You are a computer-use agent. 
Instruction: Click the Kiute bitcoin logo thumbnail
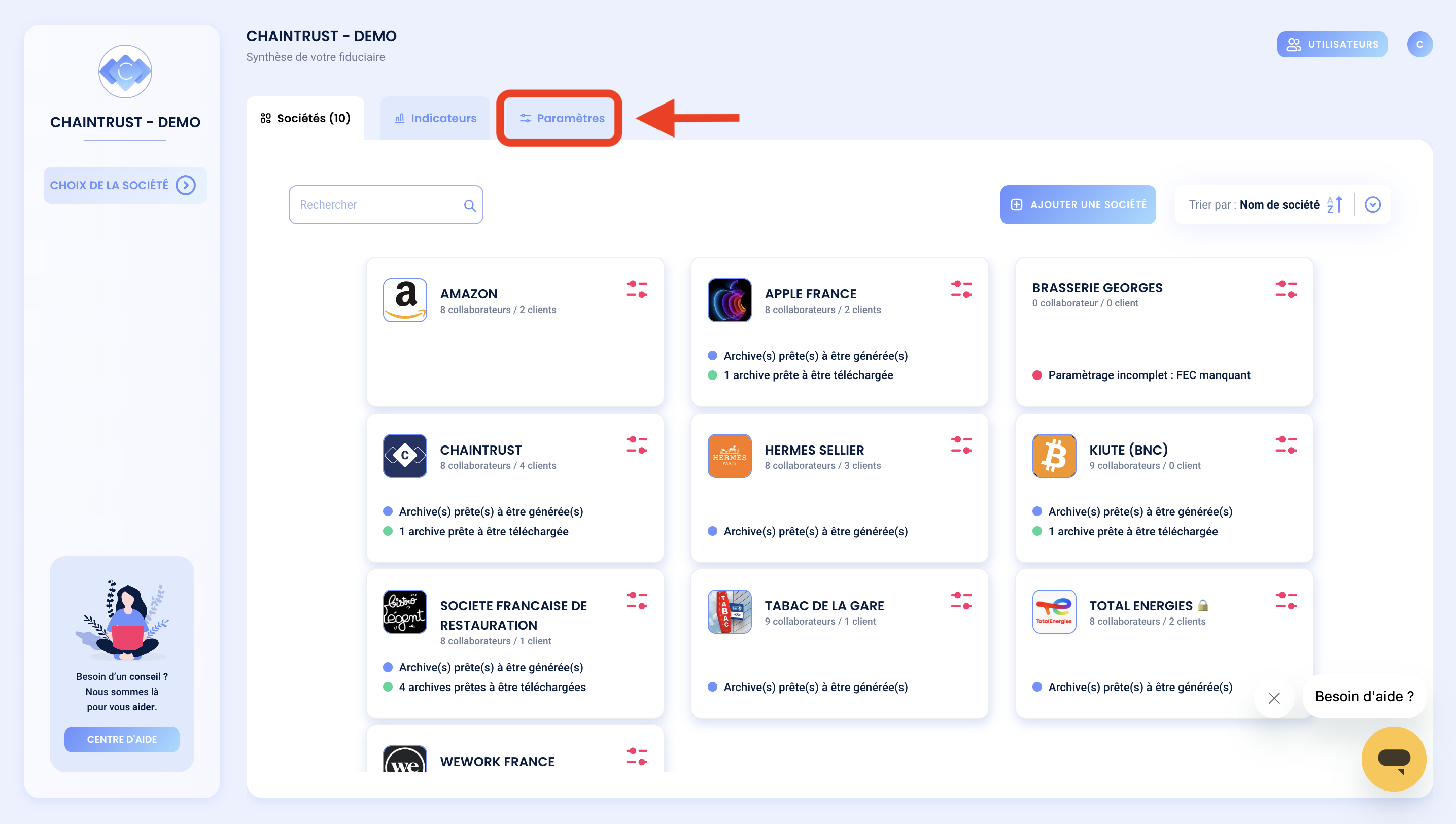pos(1054,456)
